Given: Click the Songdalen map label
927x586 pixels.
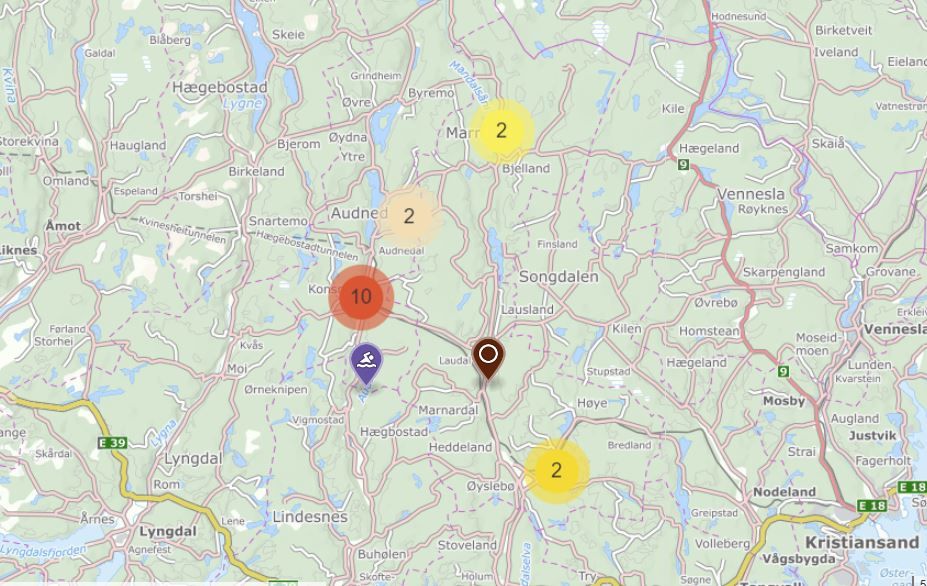Looking at the screenshot, I should [559, 276].
